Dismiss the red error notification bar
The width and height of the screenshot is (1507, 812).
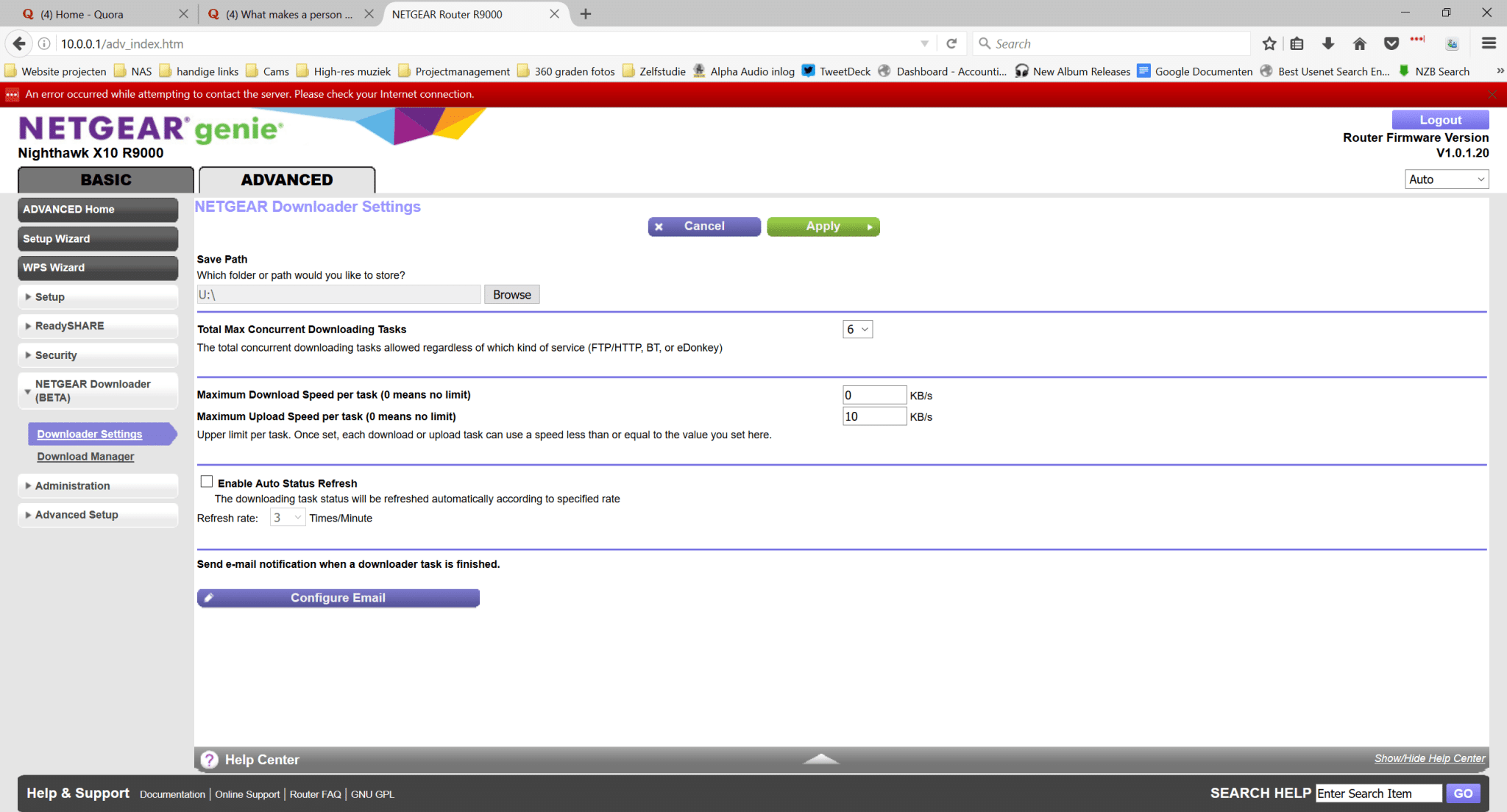coord(1492,94)
